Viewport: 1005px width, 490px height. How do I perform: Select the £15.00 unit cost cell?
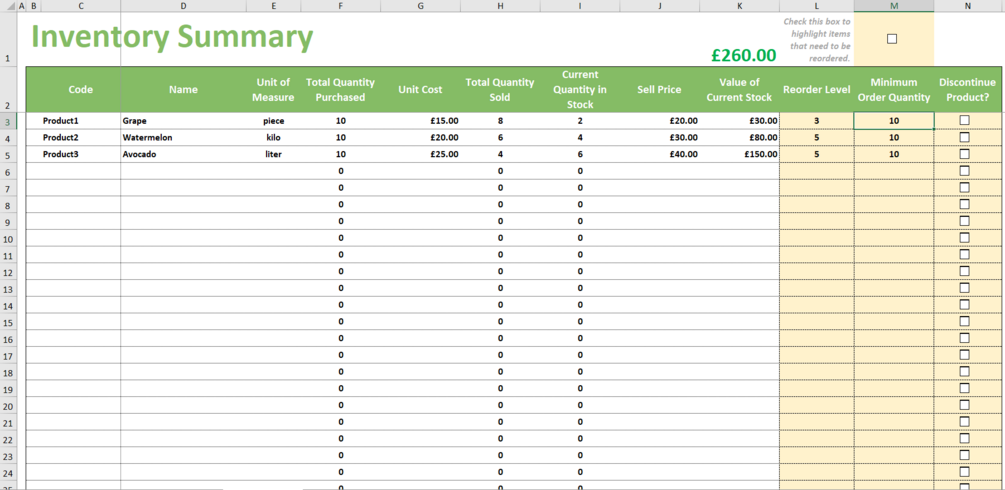pos(420,121)
